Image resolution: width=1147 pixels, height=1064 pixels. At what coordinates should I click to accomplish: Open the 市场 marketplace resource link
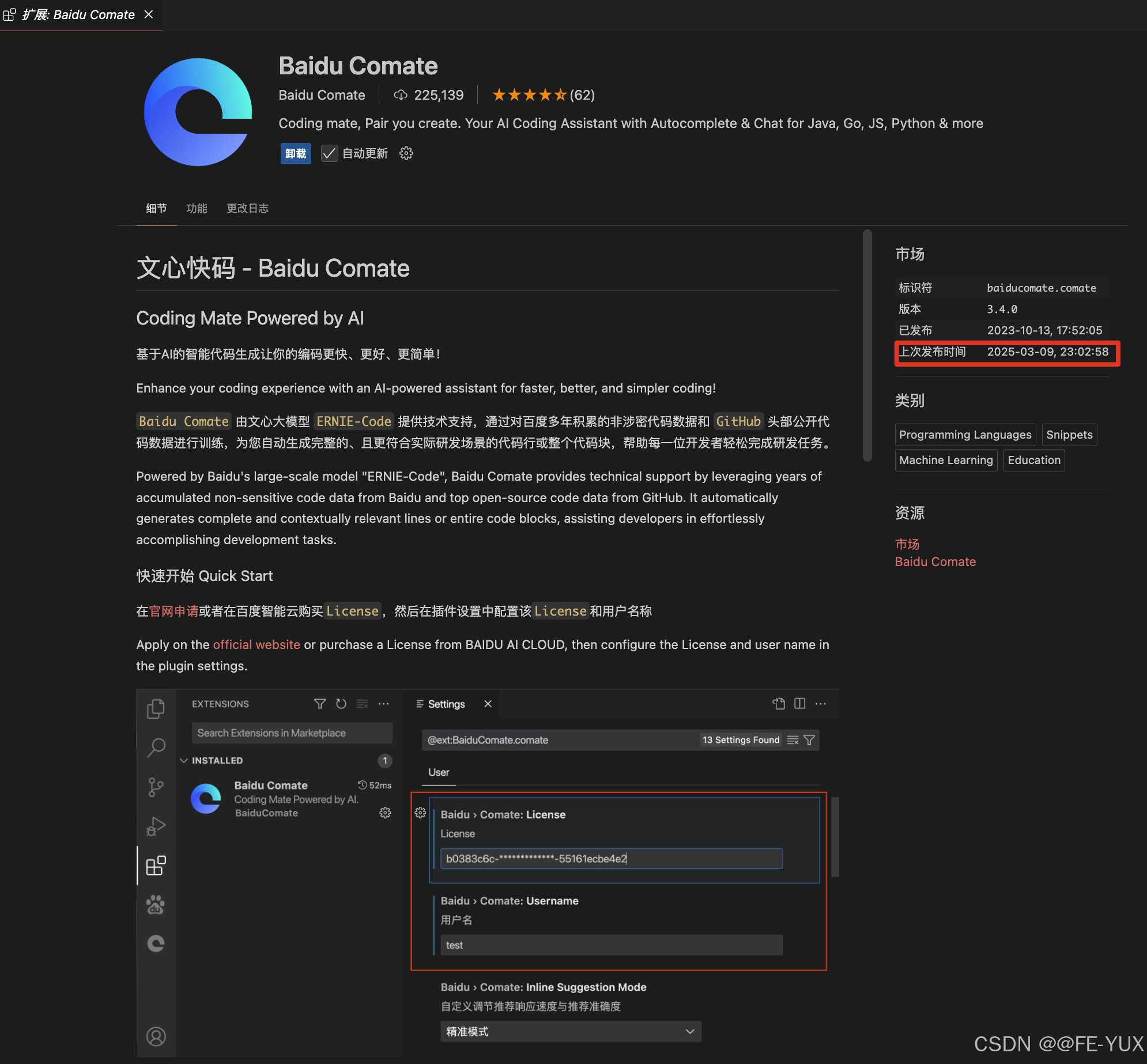click(907, 544)
